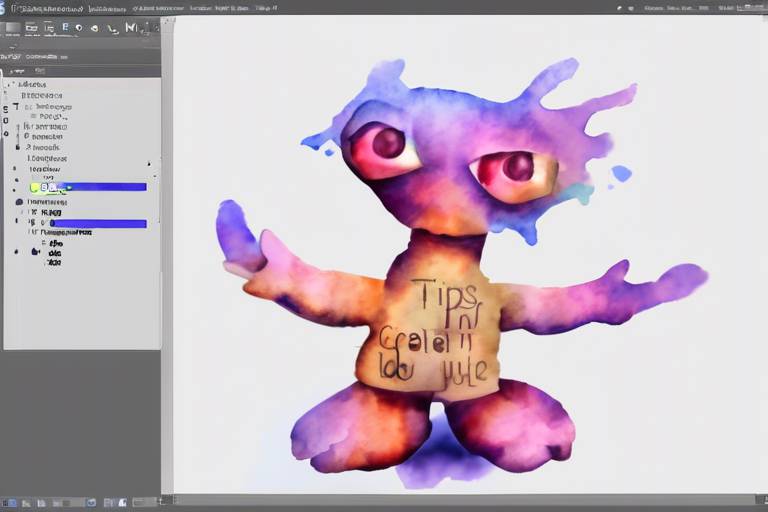
Task: Click the blue letter-shaped icon in top toolbar
Action: coord(65,27)
